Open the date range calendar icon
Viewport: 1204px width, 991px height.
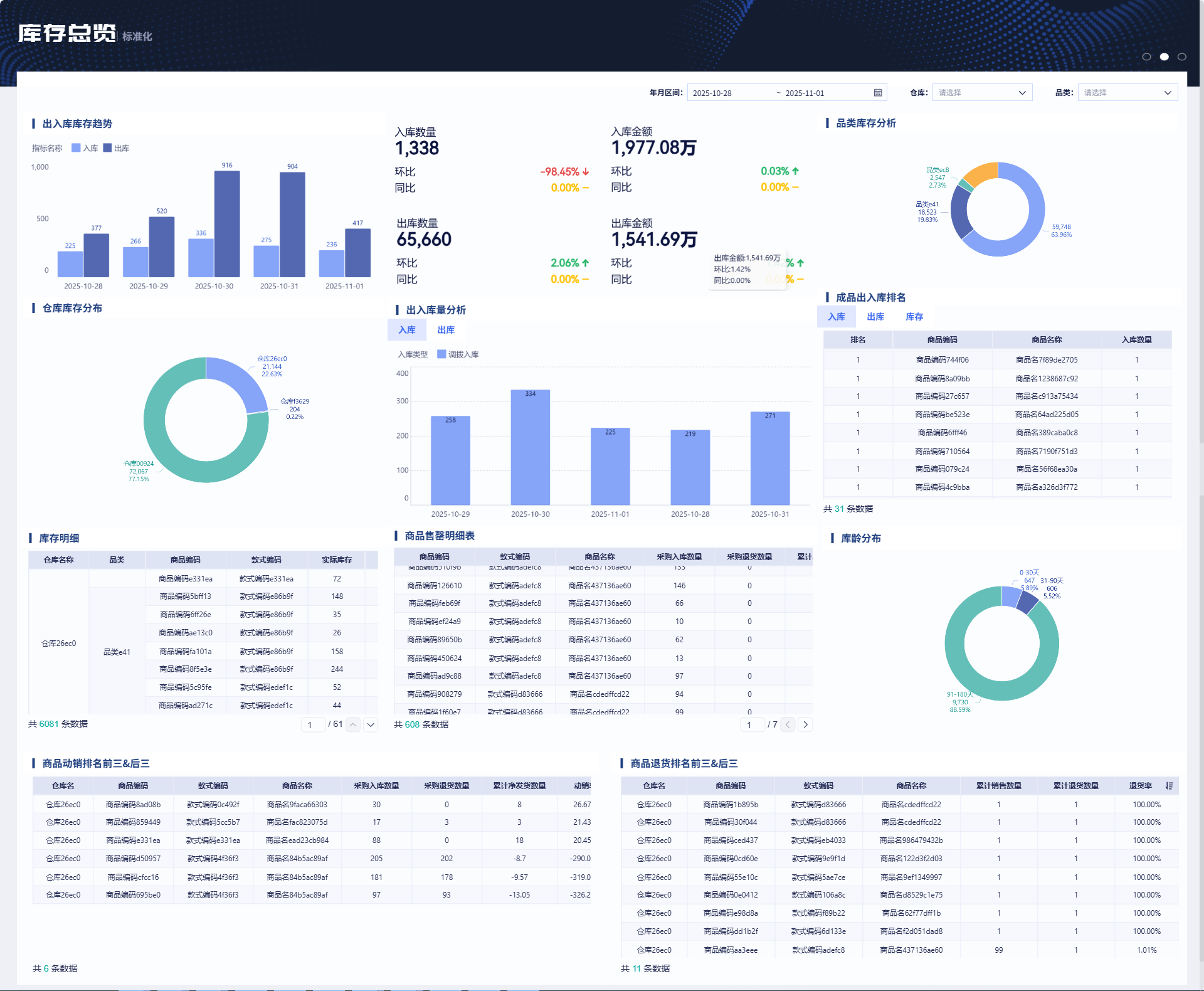coord(878,93)
